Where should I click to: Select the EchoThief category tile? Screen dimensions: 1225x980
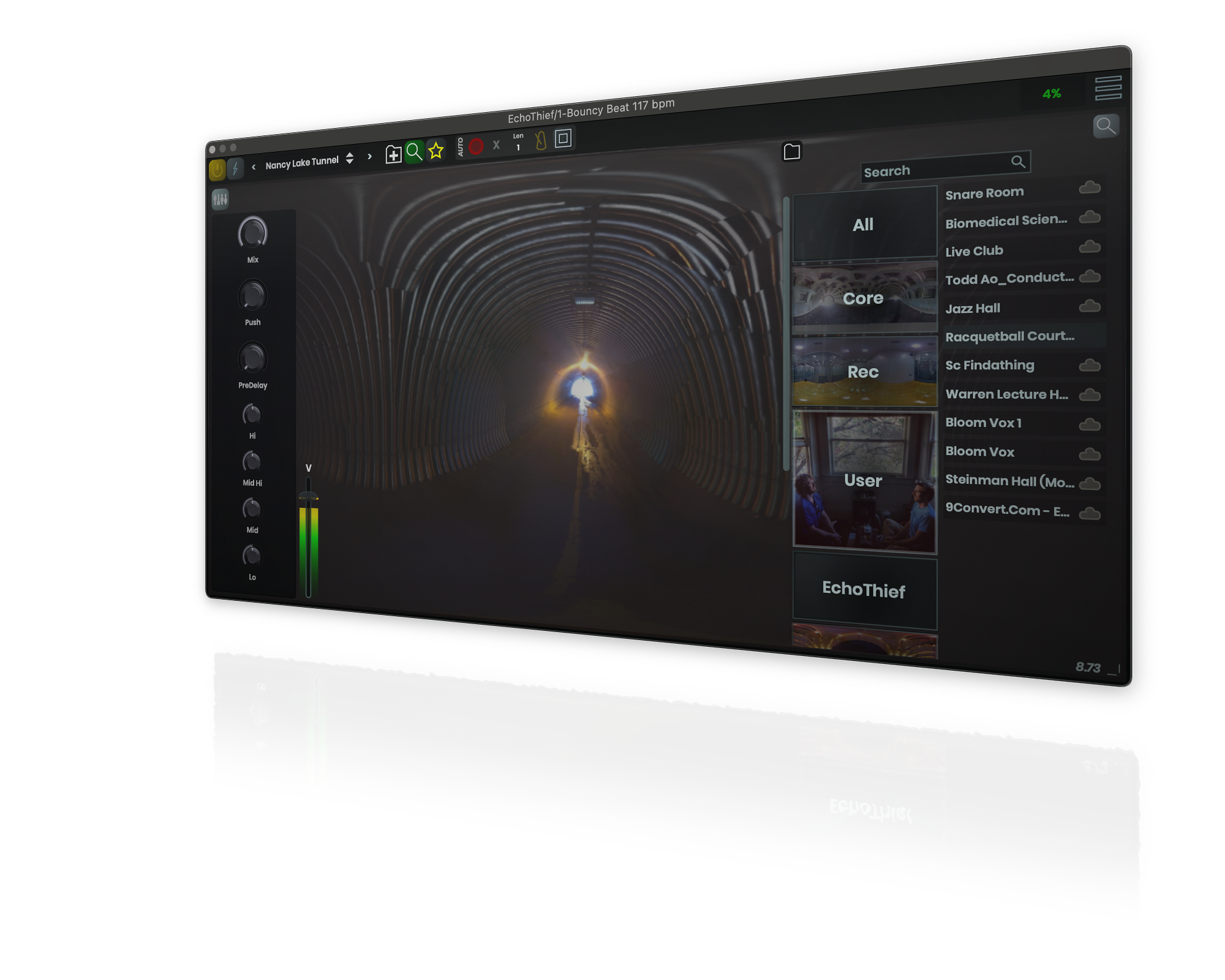point(864,590)
